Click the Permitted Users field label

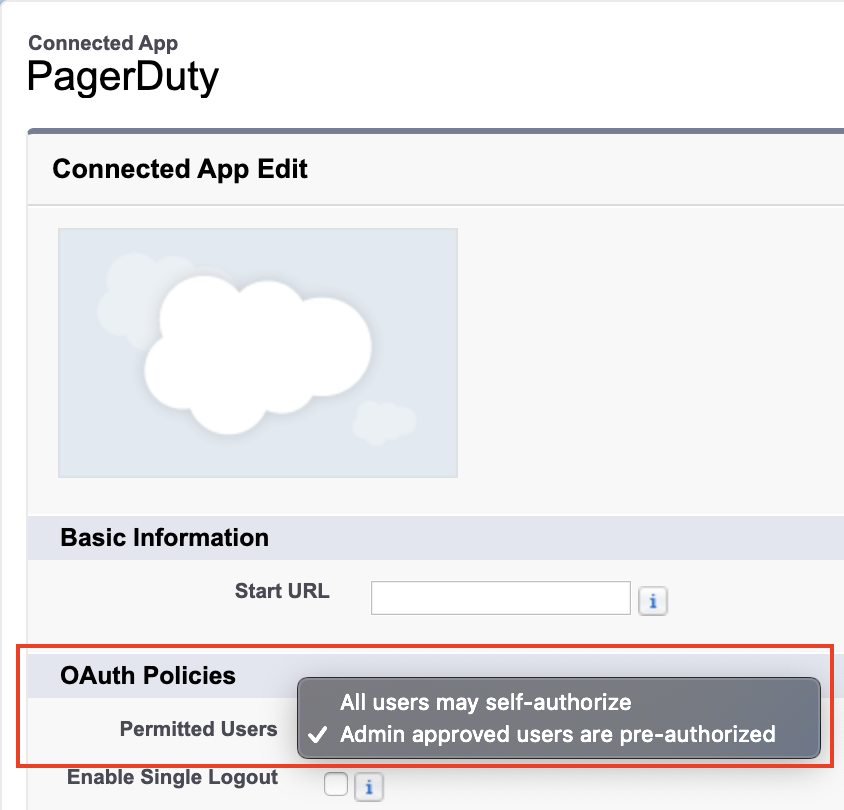(196, 729)
